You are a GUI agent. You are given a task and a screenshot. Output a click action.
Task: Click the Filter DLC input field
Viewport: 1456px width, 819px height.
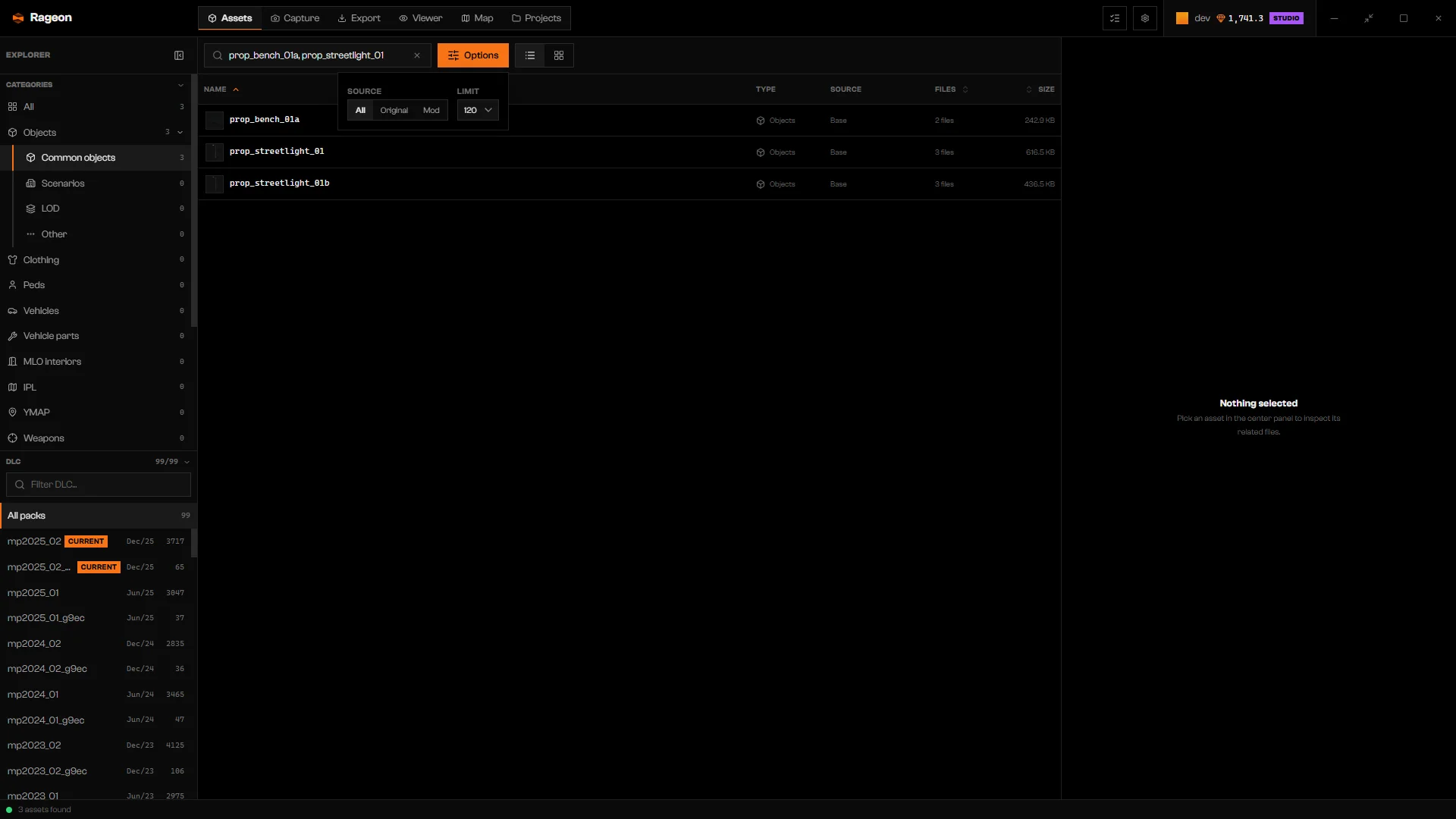pyautogui.click(x=99, y=485)
